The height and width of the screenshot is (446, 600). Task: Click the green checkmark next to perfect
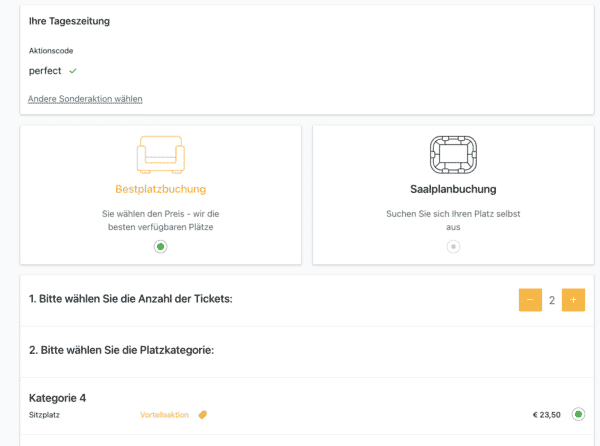point(73,71)
